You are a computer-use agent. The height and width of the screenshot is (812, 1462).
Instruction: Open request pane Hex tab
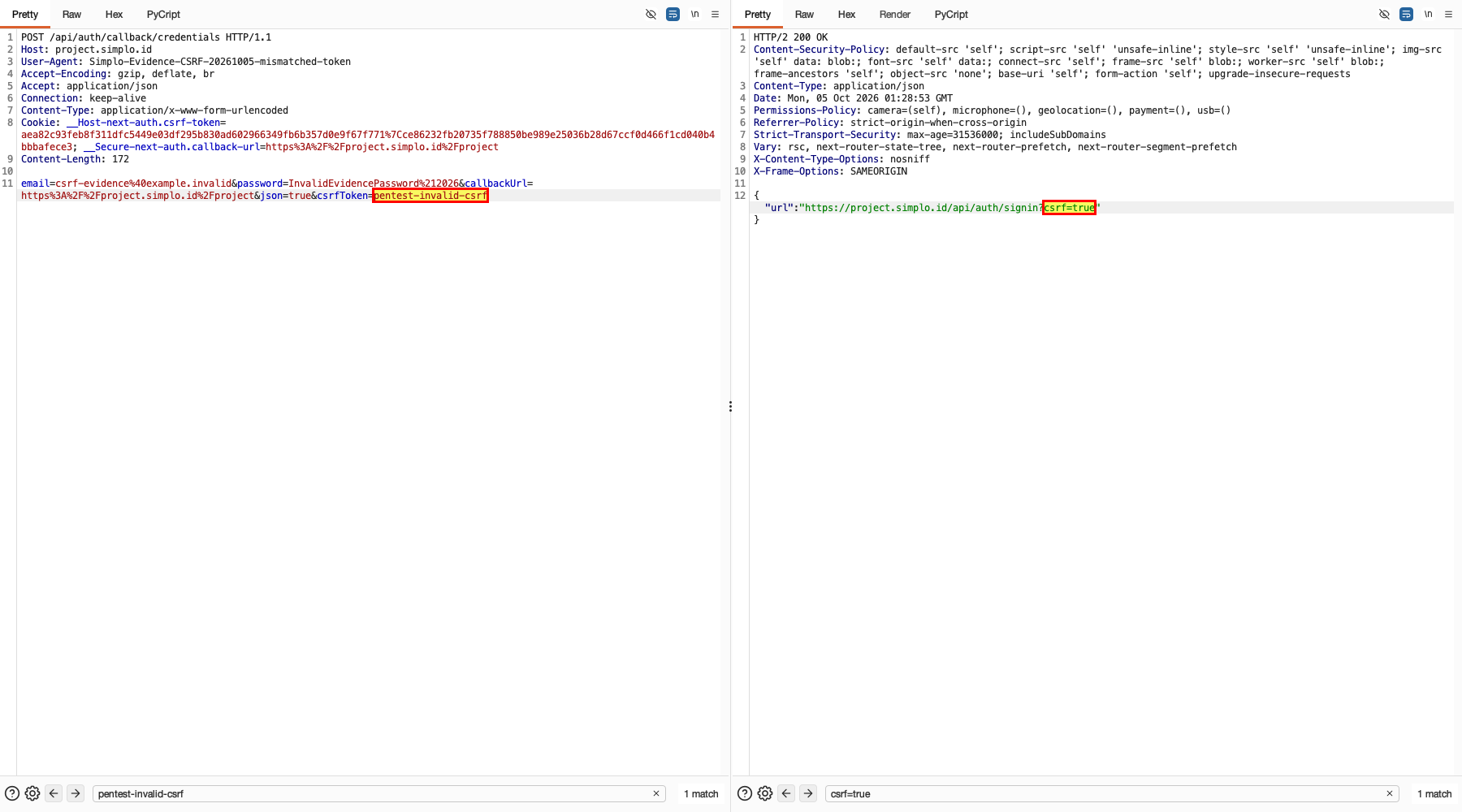pyautogui.click(x=114, y=15)
